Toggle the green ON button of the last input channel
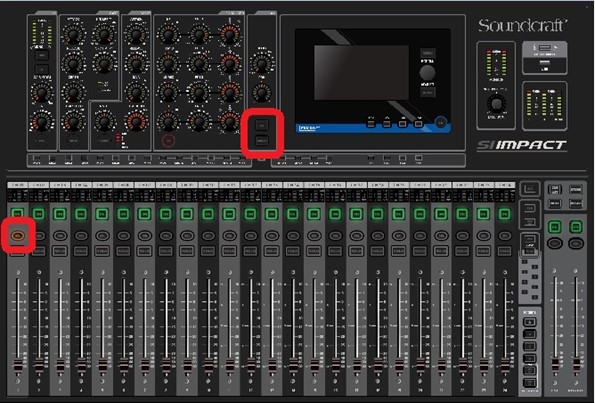The height and width of the screenshot is (403, 595). [504, 214]
